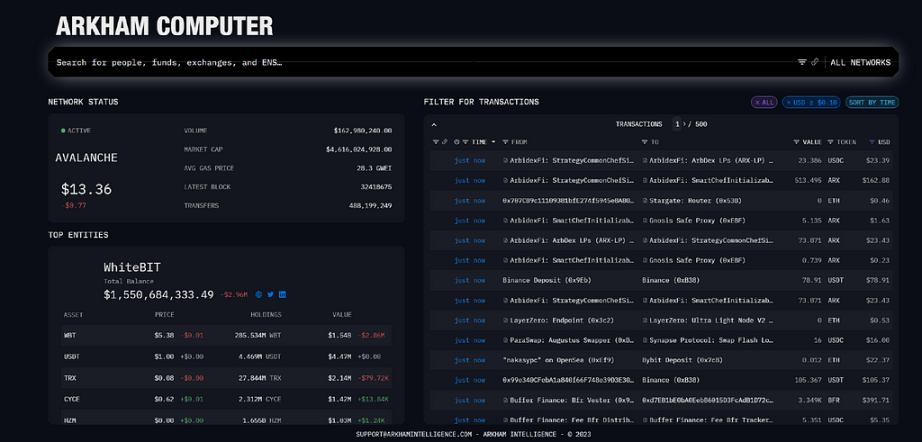
Task: Click the 'just now' time in the $23.39 row
Action: click(x=470, y=160)
